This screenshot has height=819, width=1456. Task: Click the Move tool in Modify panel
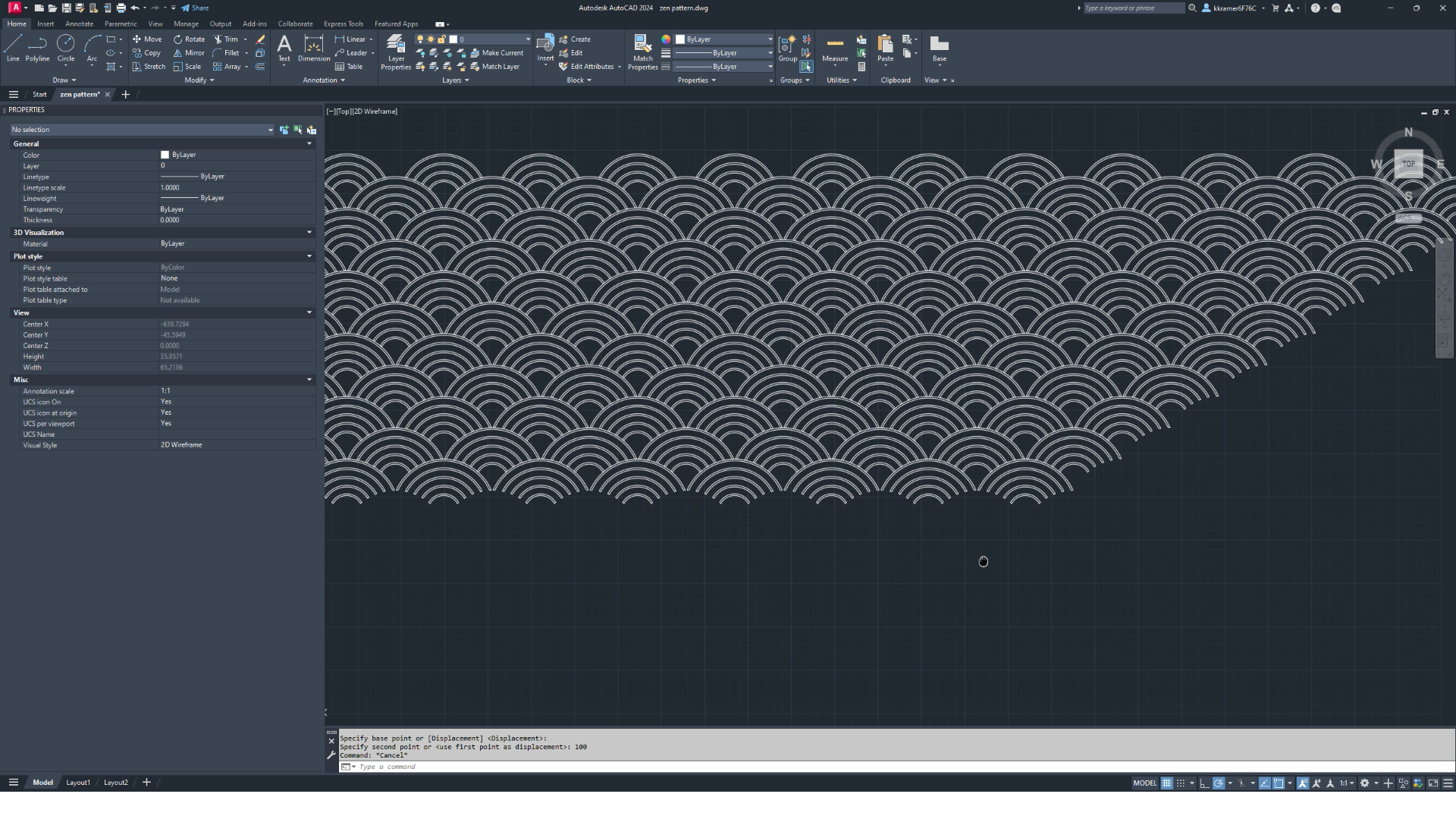pyautogui.click(x=147, y=39)
